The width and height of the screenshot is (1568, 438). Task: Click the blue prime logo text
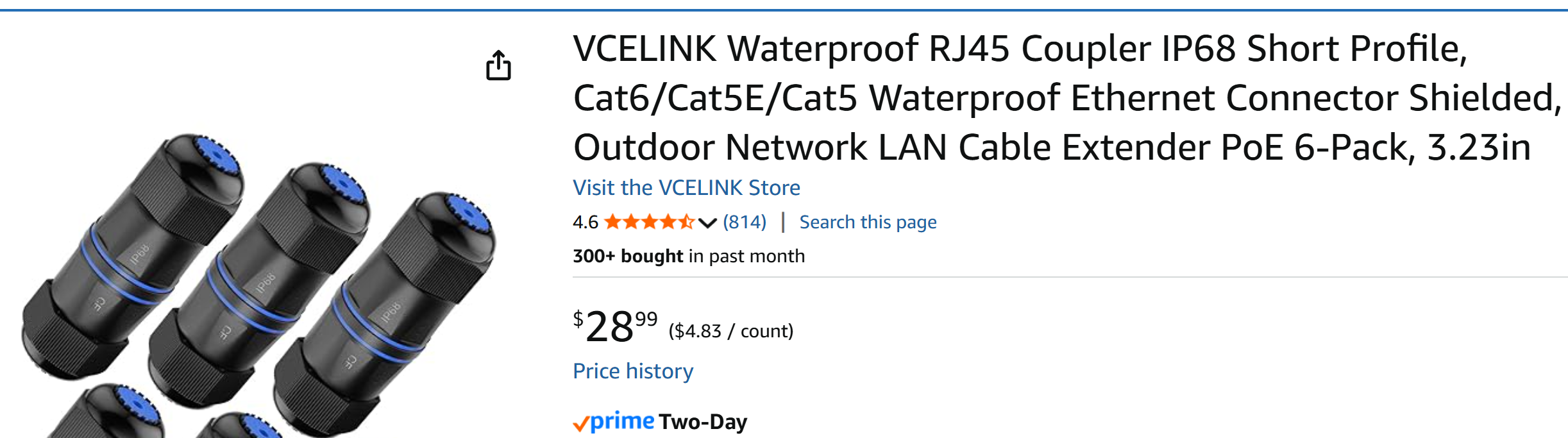click(x=622, y=421)
